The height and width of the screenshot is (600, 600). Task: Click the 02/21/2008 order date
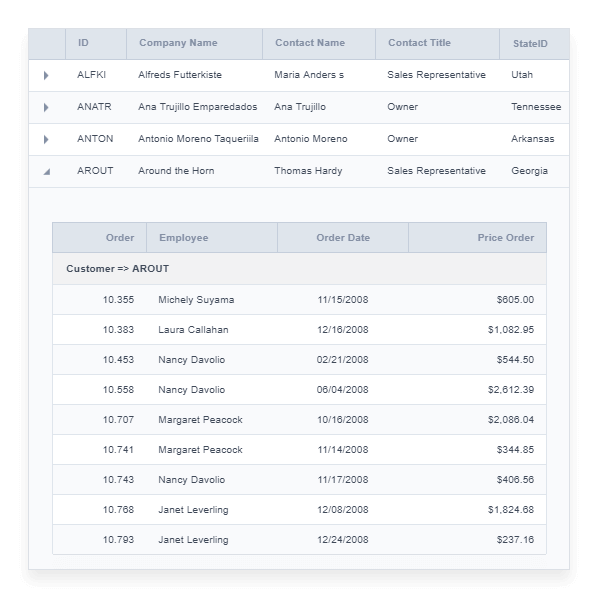(x=343, y=360)
